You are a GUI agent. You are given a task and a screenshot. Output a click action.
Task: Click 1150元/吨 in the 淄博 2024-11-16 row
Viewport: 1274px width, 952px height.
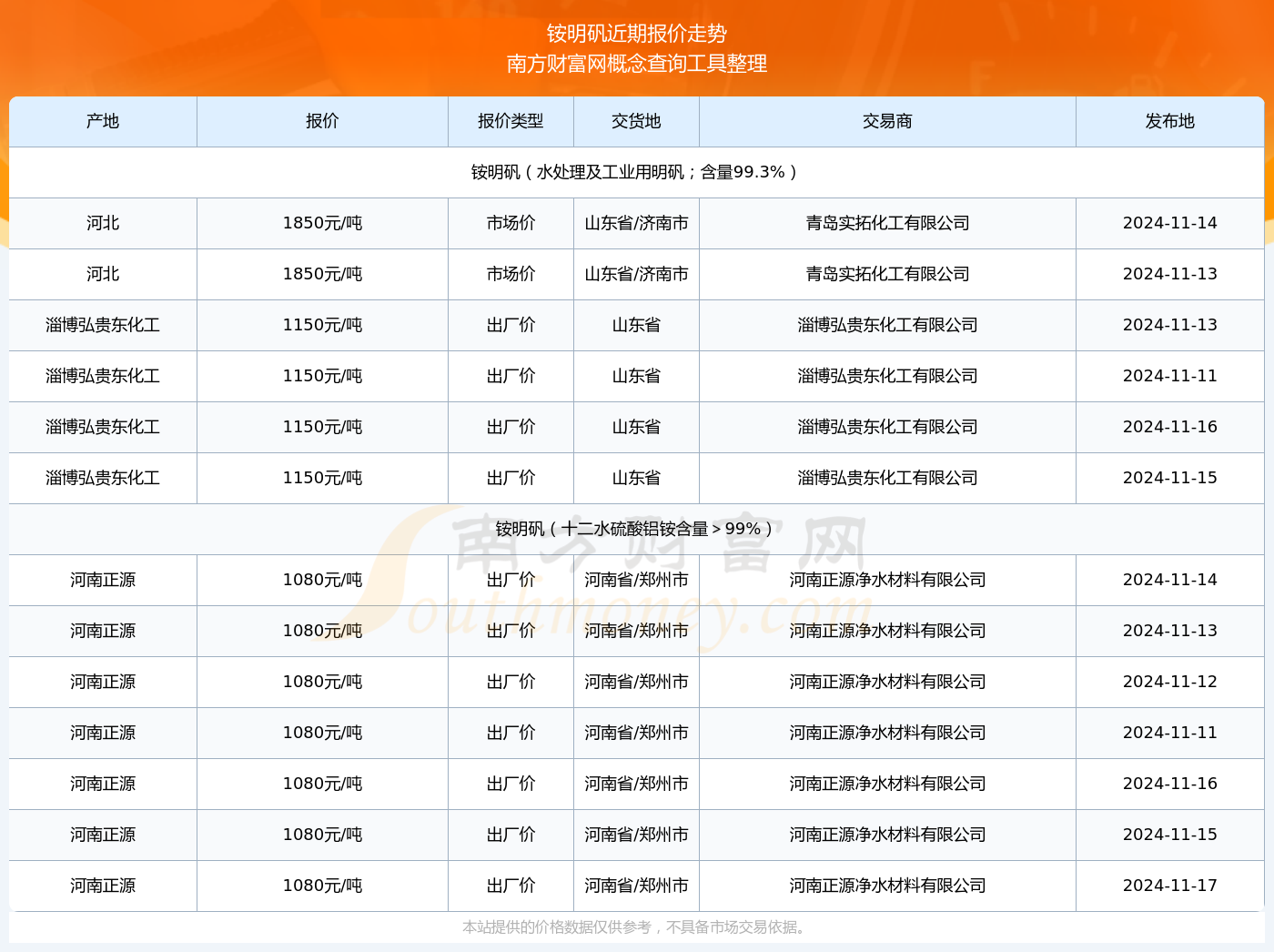click(322, 427)
